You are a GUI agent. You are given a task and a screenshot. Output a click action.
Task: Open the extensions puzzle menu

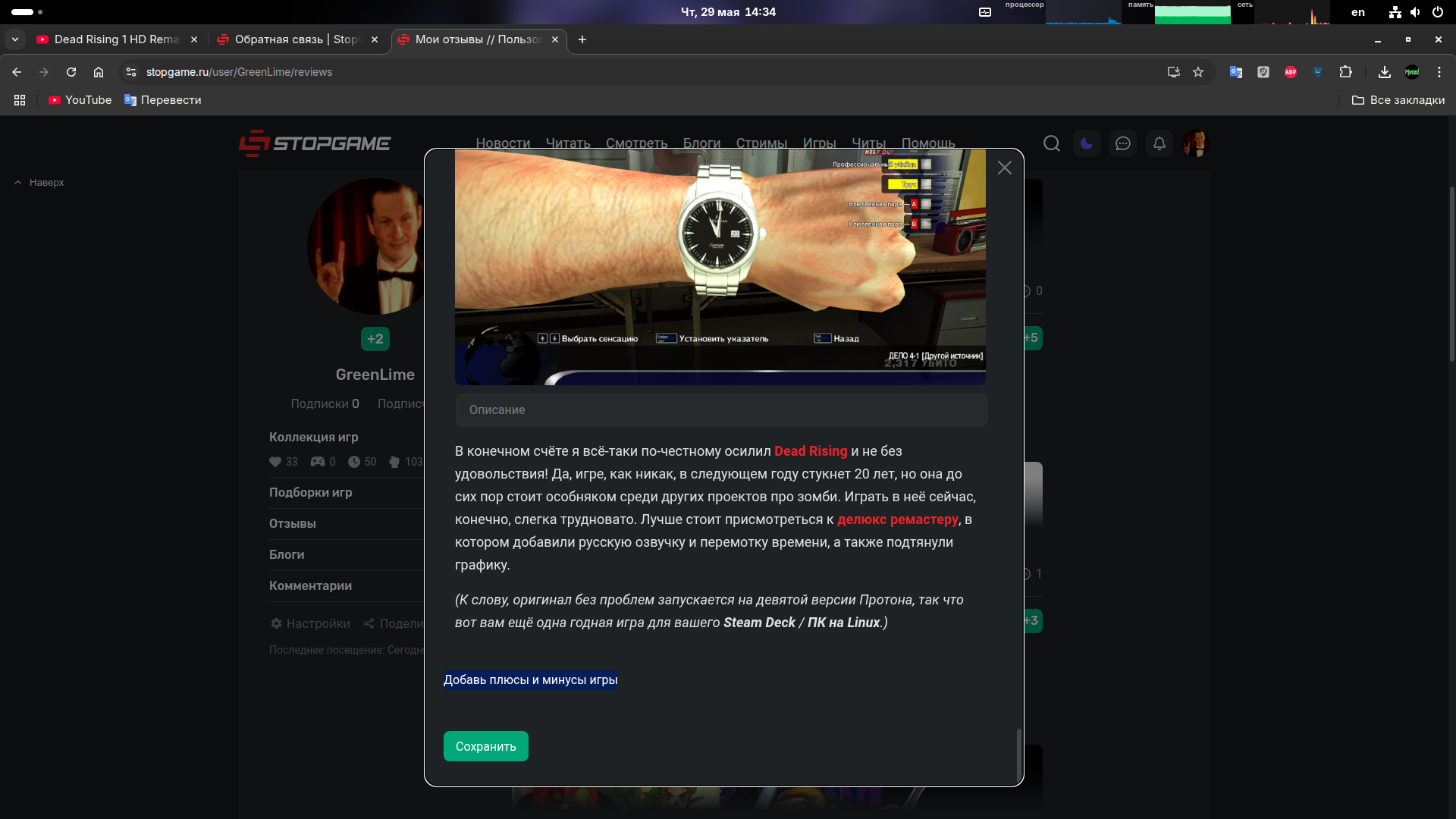pyautogui.click(x=1345, y=72)
